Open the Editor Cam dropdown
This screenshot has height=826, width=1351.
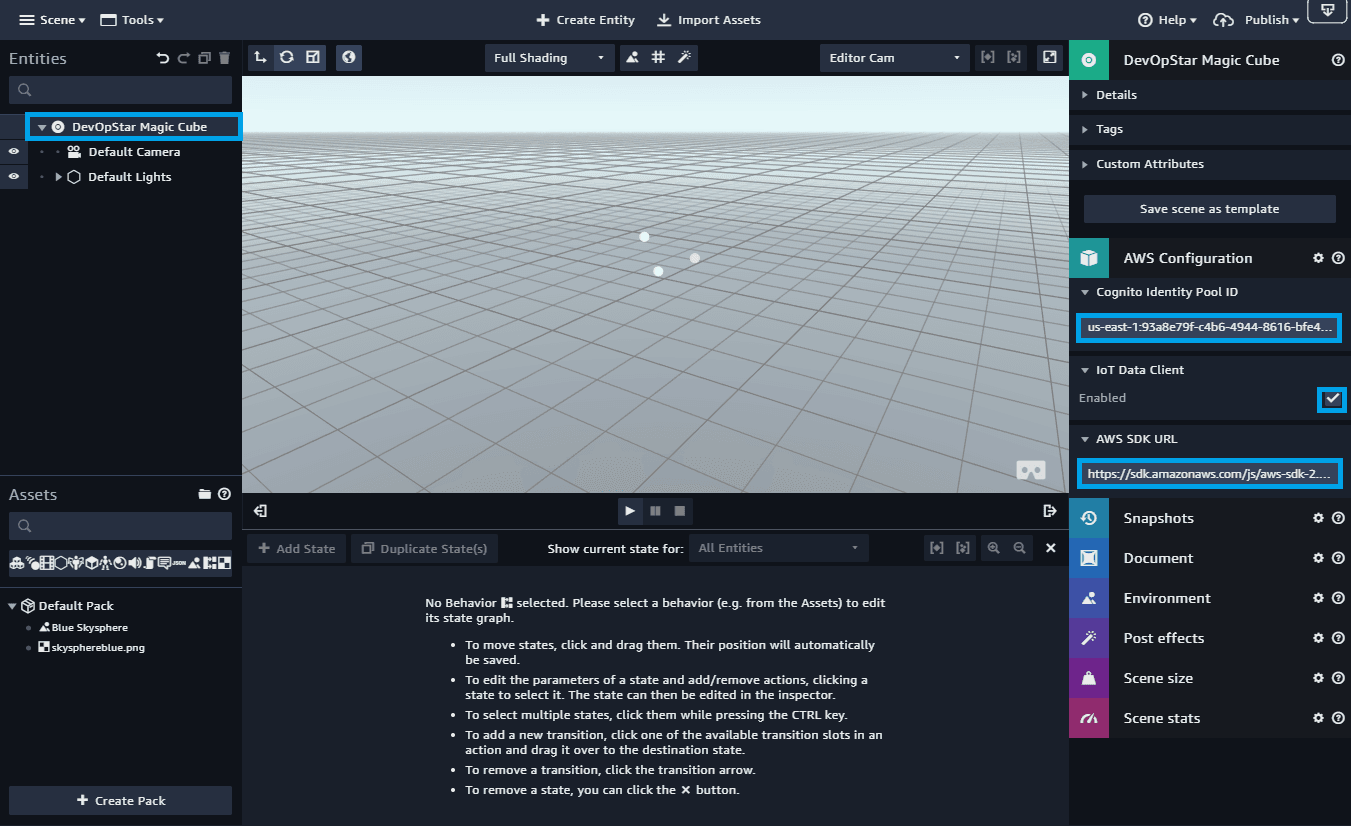tap(894, 58)
